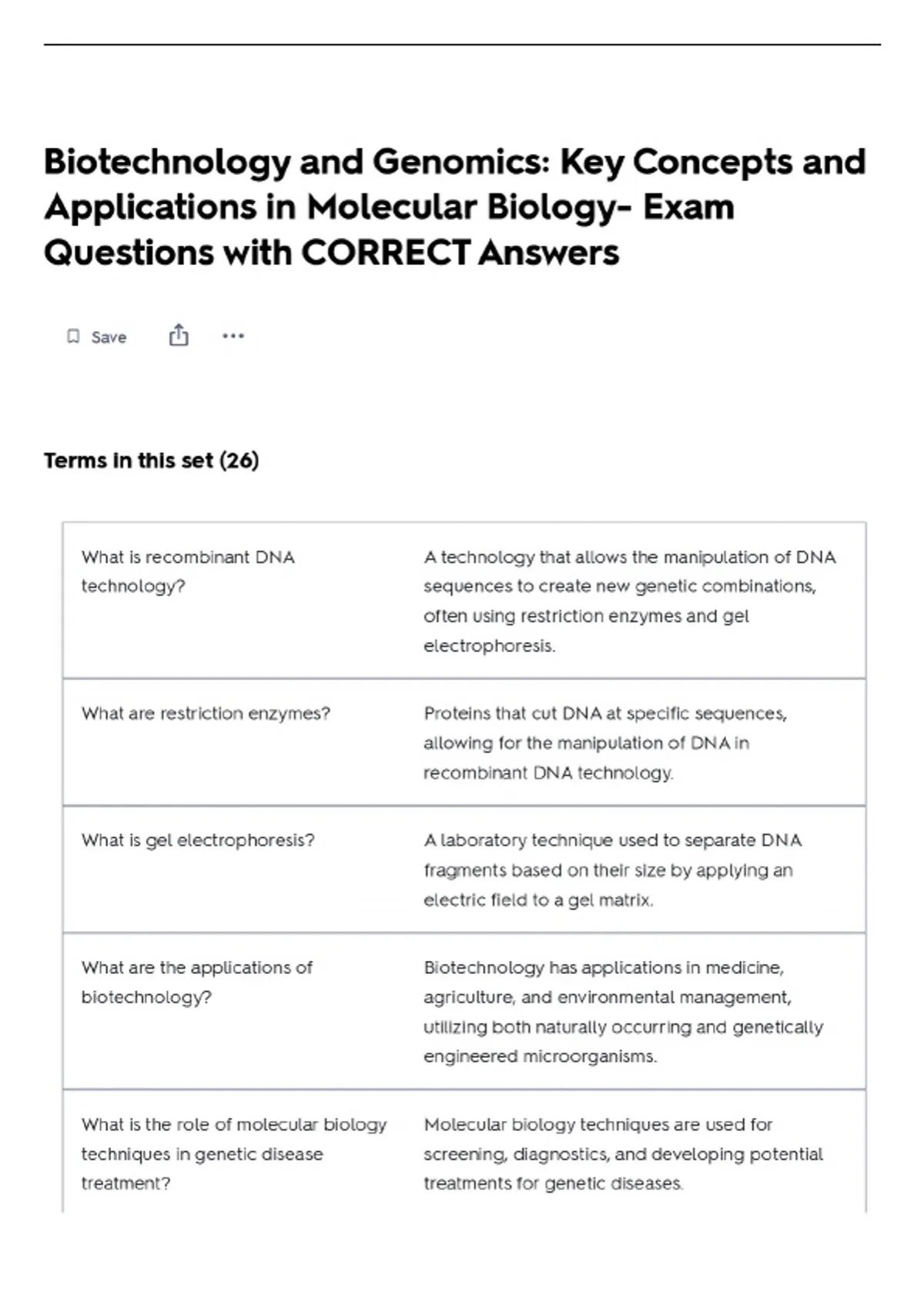
Task: Click the restriction enzymes definition text
Action: pos(605,743)
